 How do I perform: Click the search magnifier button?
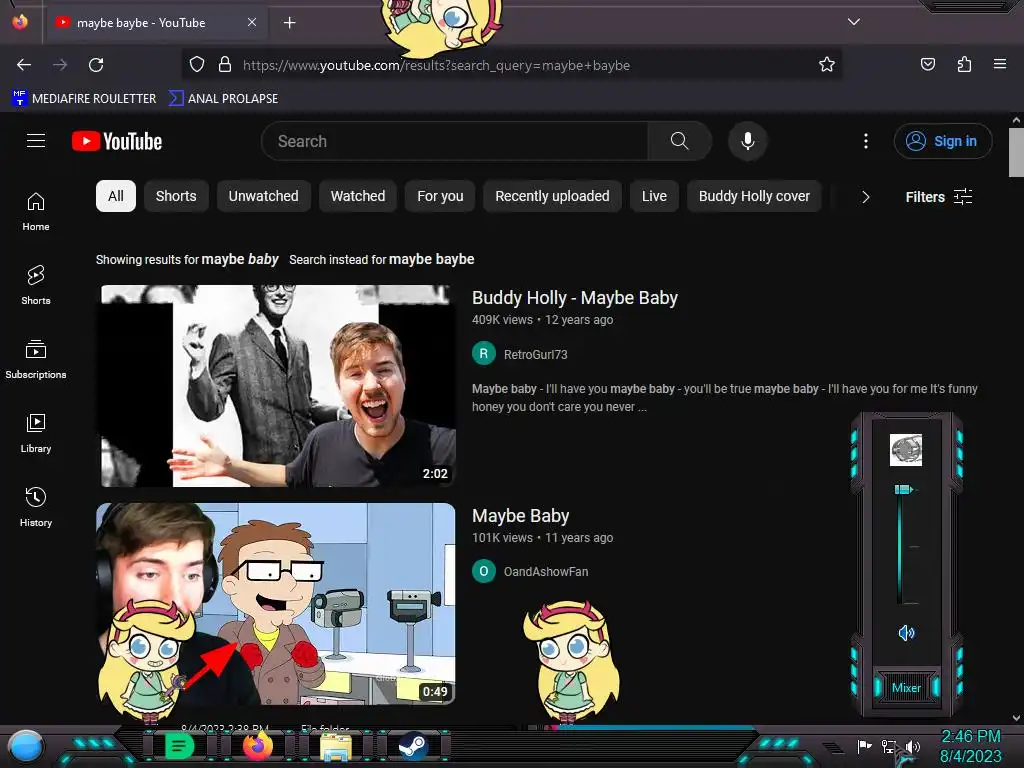(x=679, y=141)
